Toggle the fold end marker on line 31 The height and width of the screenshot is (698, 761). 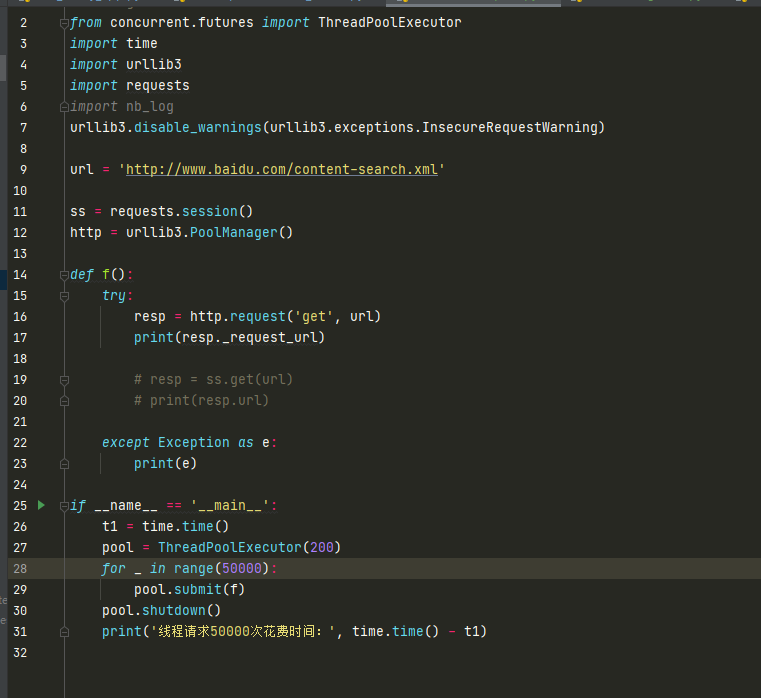[64, 632]
